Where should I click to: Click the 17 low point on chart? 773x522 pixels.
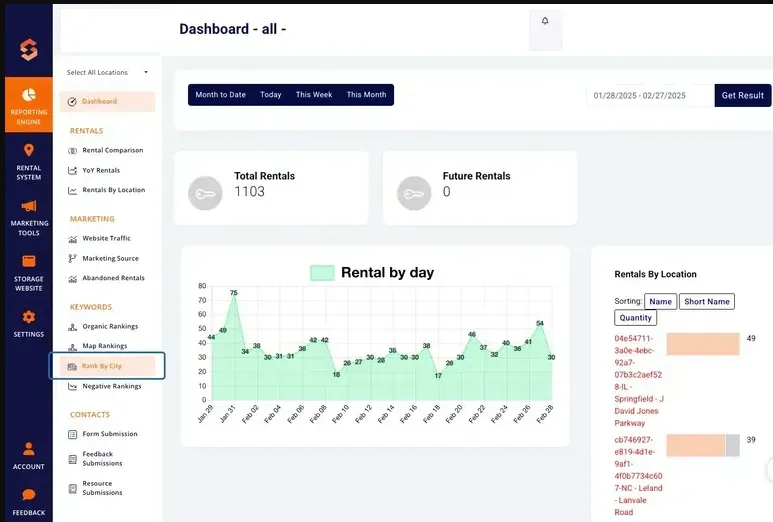coord(438,376)
